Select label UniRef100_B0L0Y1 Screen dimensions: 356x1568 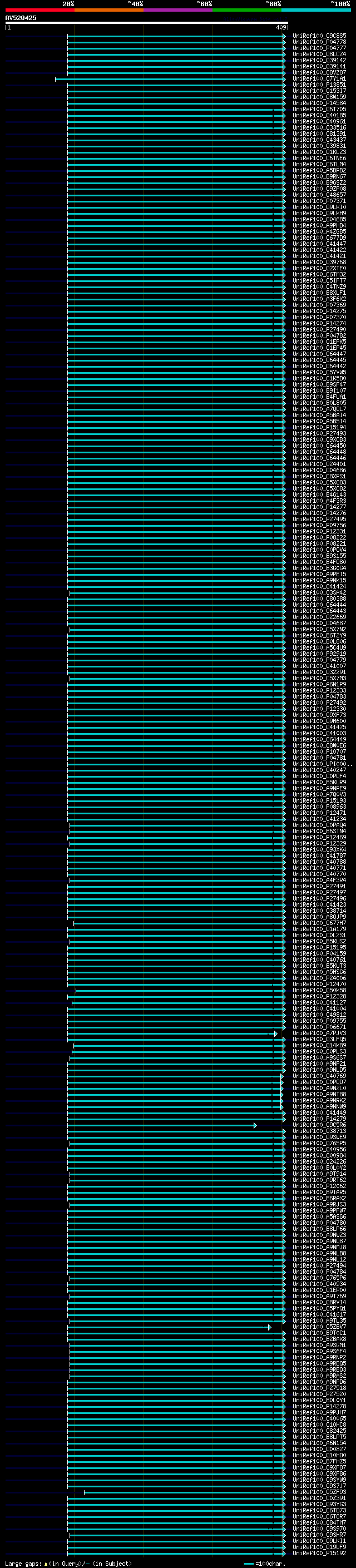click(319, 1400)
